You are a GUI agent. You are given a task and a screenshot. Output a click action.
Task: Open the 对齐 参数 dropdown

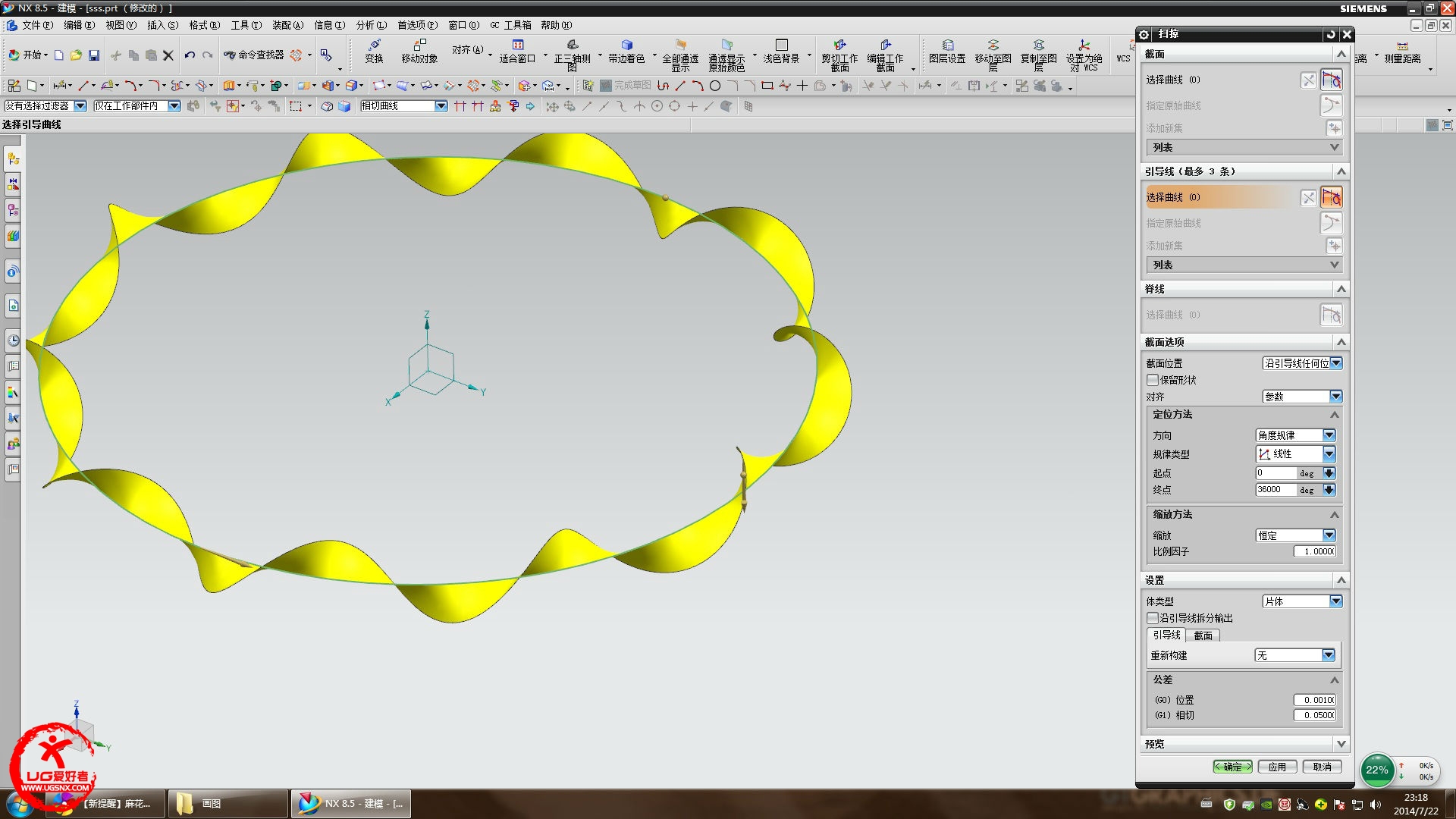pos(1303,397)
